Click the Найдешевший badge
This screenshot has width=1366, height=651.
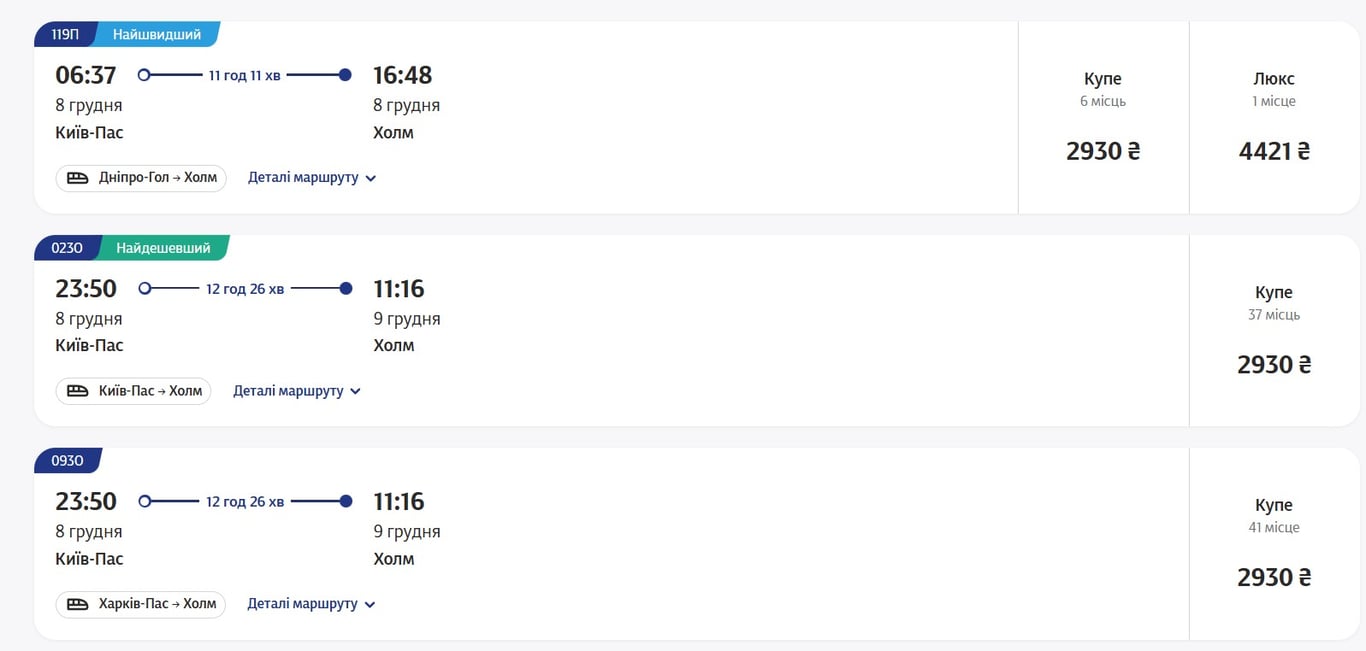163,248
